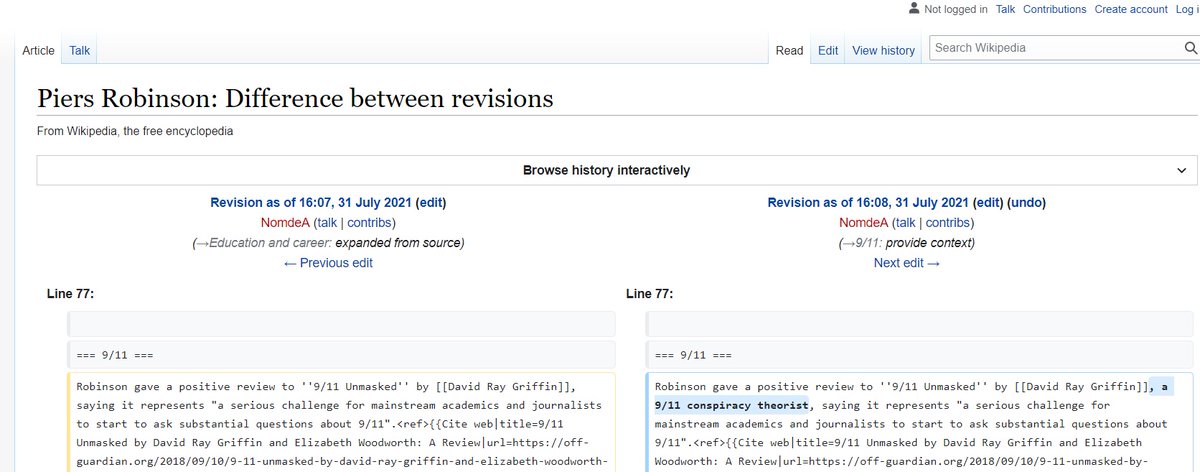Click edit link for the 16:07 revision
1200x472 pixels.
pyautogui.click(x=431, y=202)
